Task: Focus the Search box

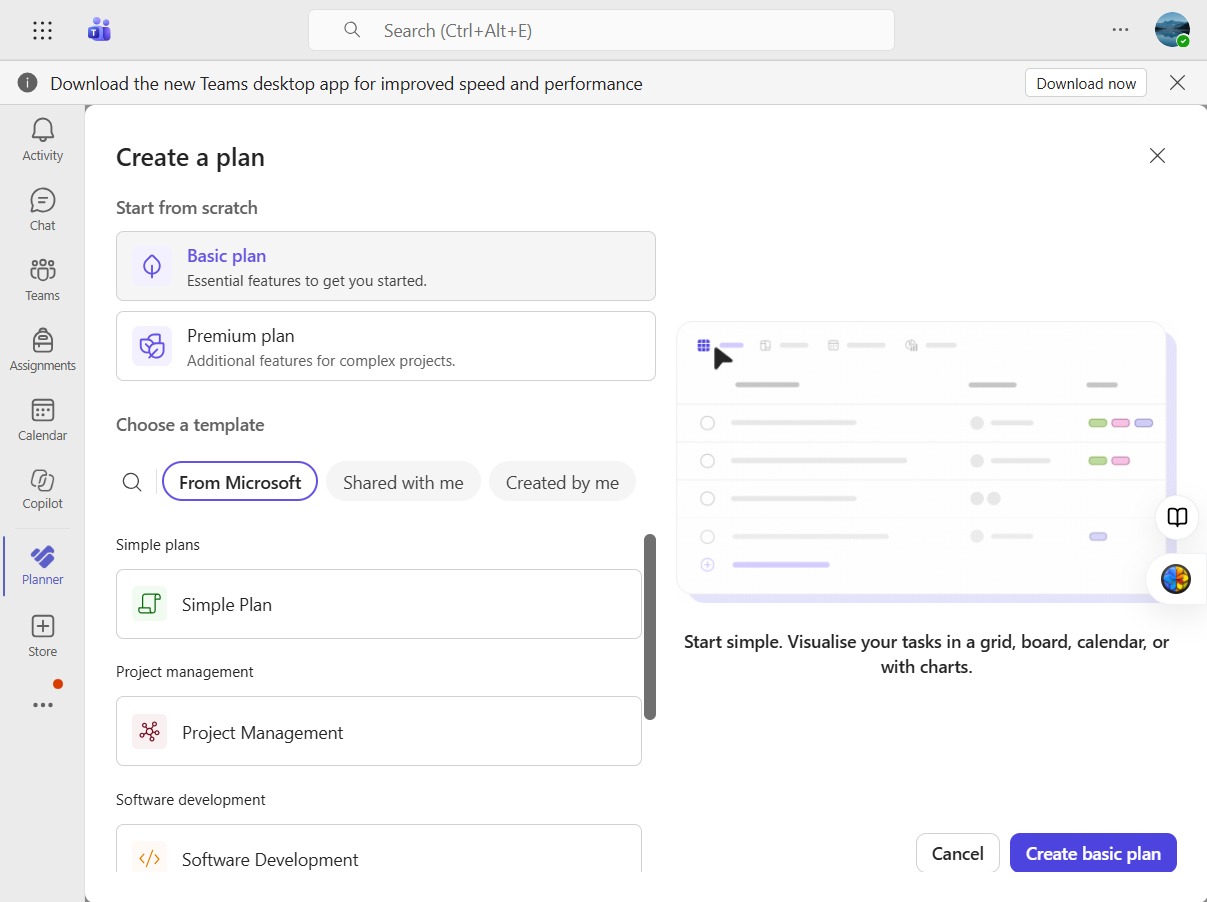Action: click(x=601, y=30)
